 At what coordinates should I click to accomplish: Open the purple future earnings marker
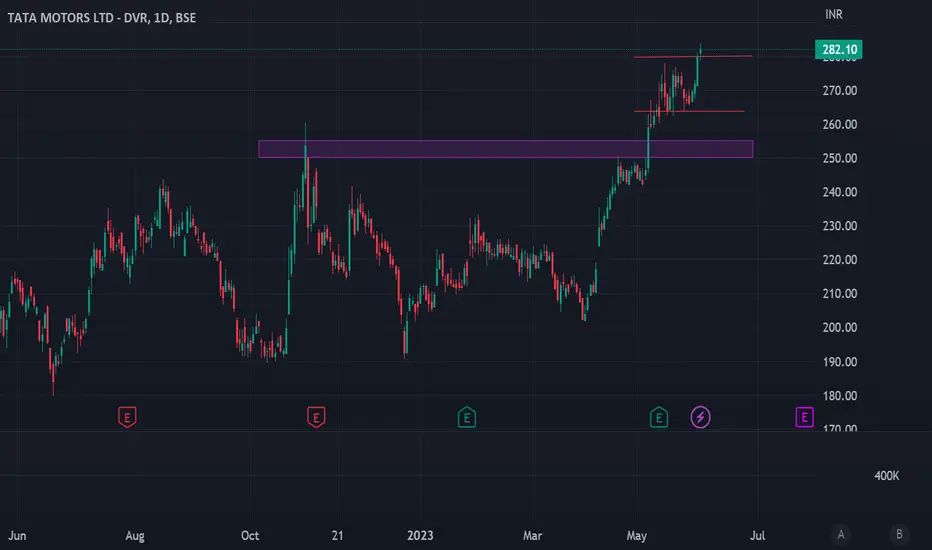(x=804, y=417)
